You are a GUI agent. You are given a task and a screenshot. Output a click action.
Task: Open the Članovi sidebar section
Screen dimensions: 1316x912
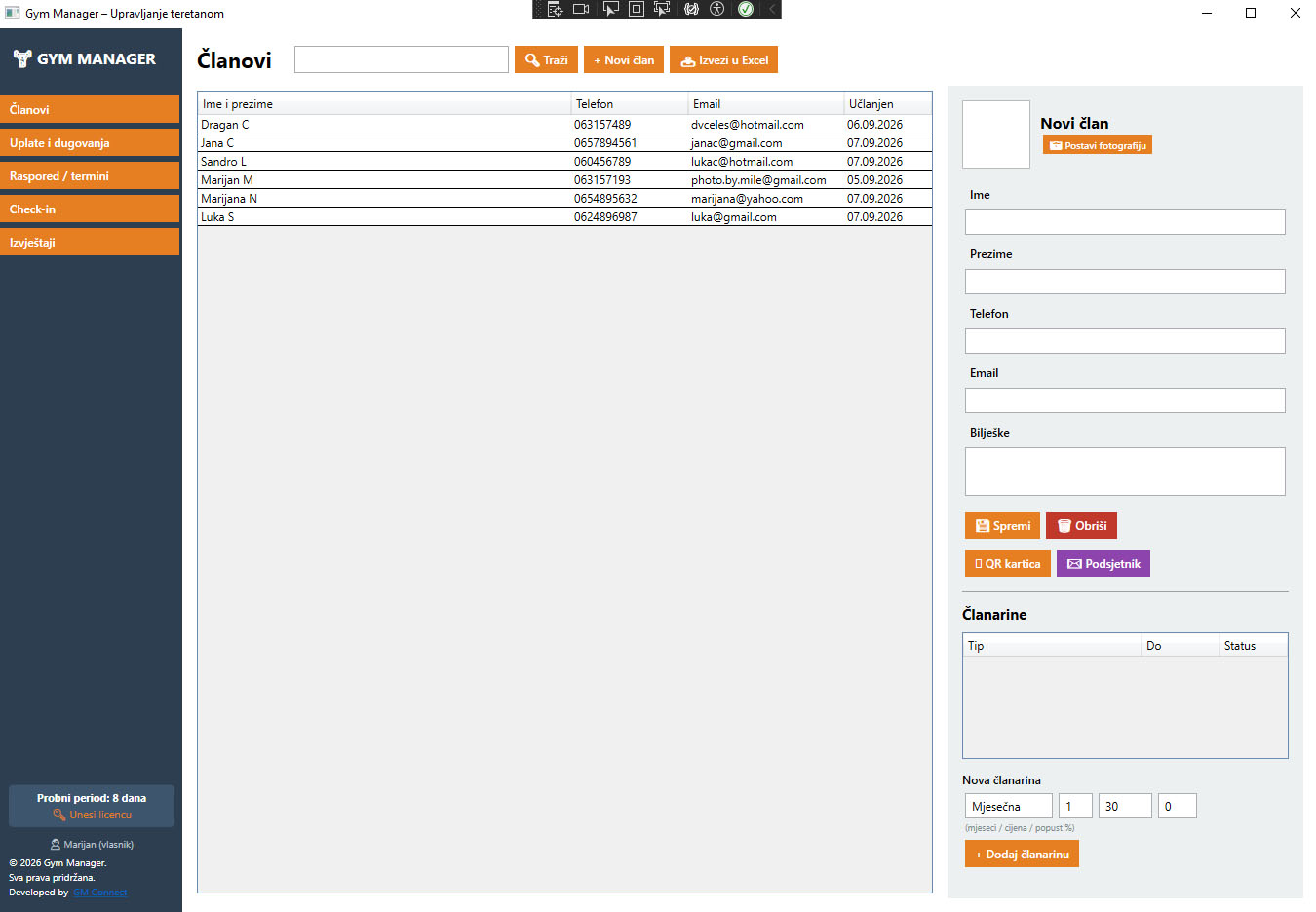coord(90,109)
